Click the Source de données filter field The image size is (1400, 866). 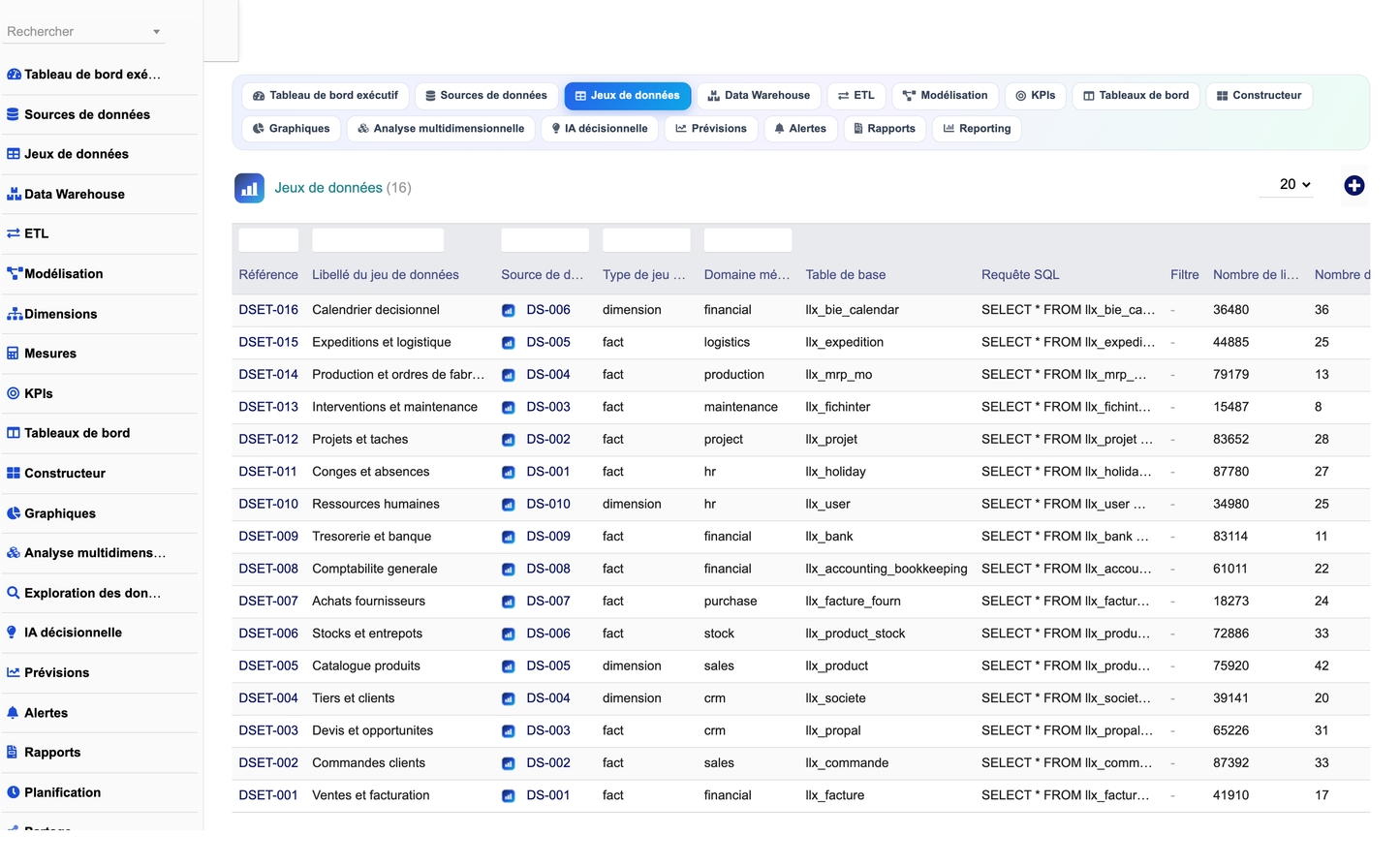point(544,240)
